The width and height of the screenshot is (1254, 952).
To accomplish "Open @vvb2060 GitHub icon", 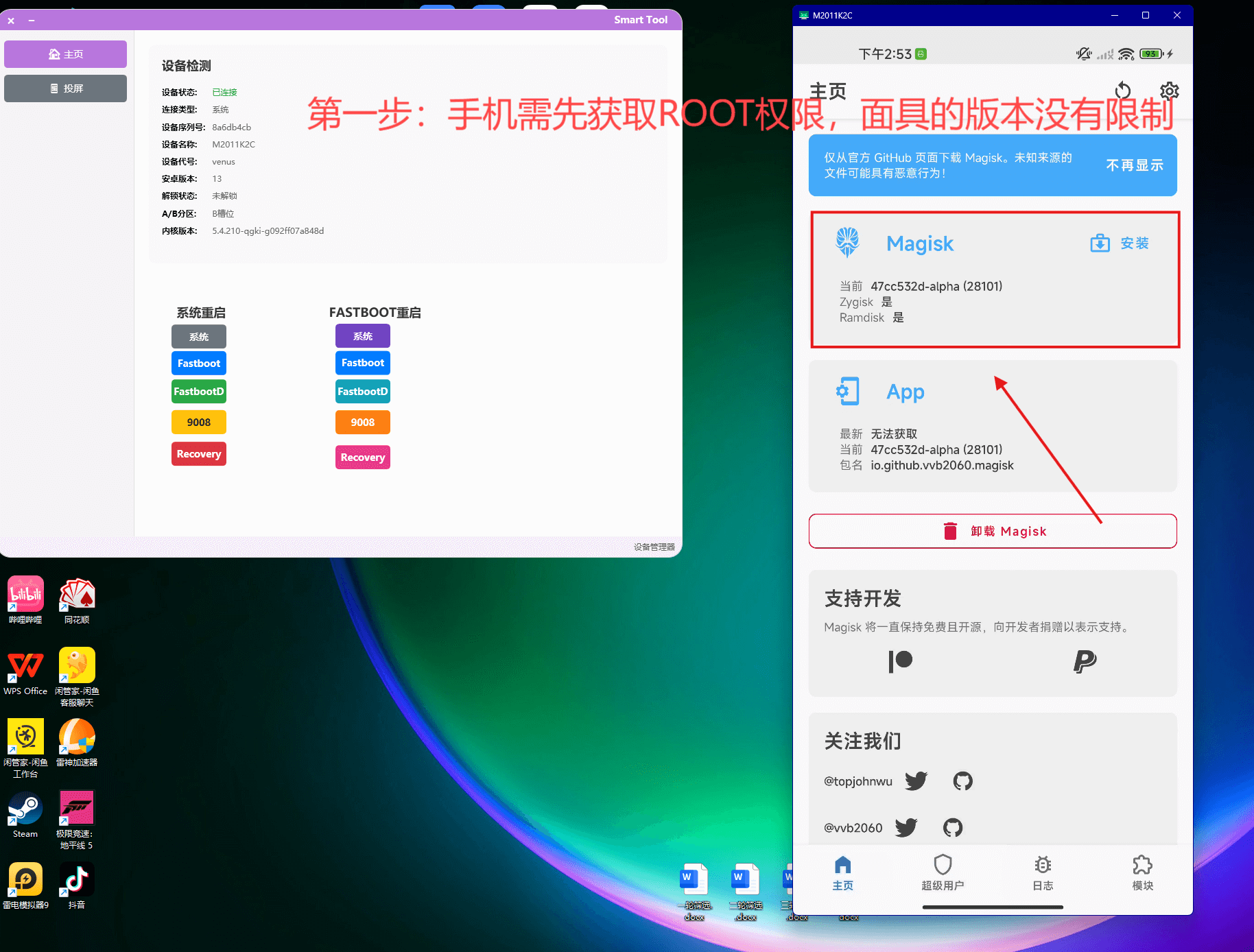I will pos(953,828).
